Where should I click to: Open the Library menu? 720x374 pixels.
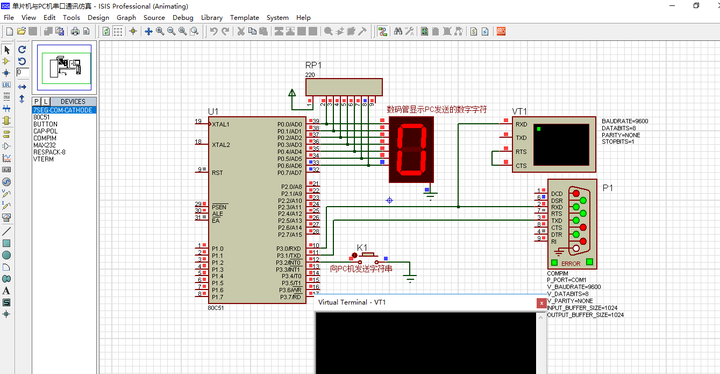pyautogui.click(x=211, y=17)
